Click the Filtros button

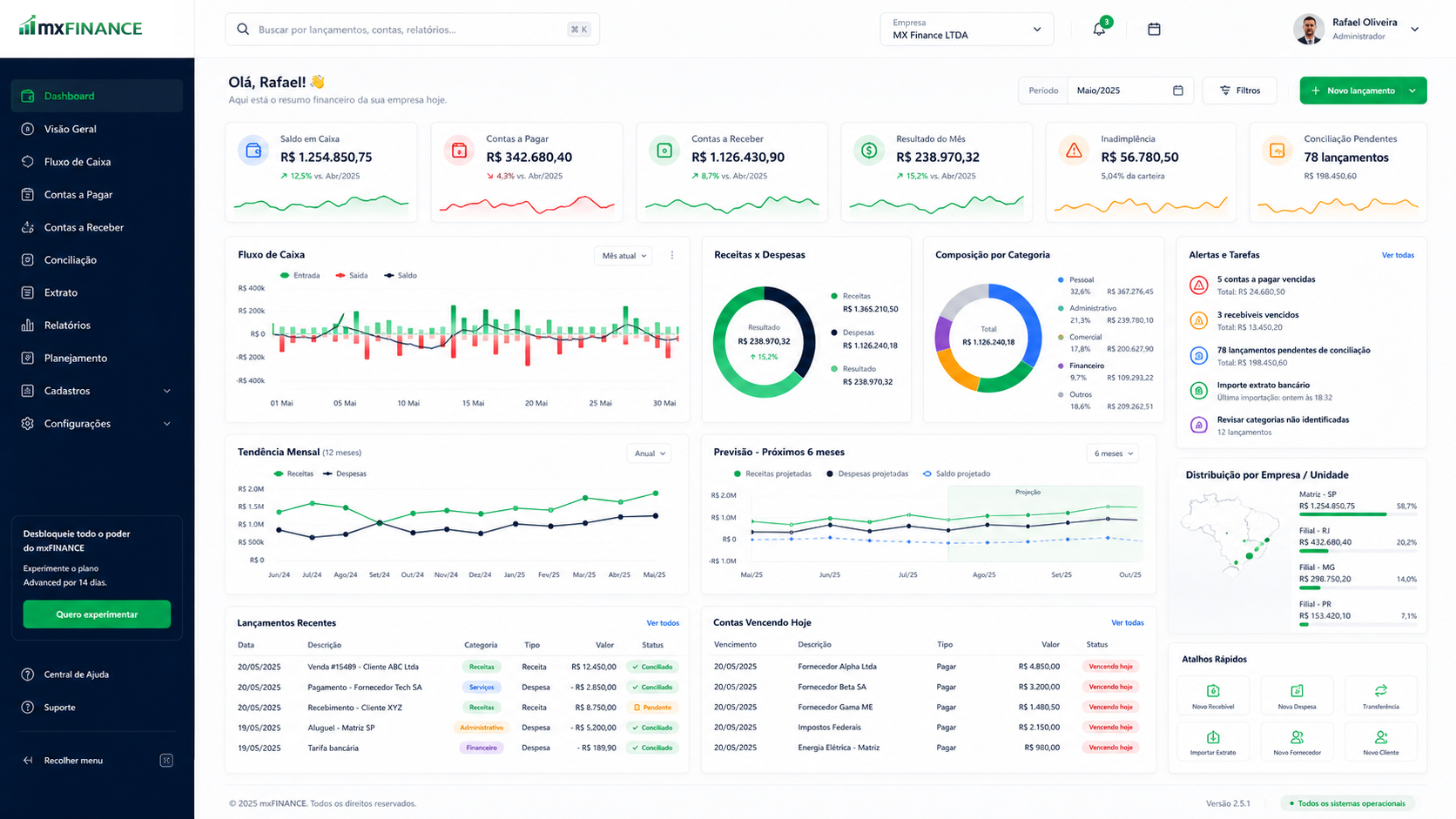point(1240,91)
